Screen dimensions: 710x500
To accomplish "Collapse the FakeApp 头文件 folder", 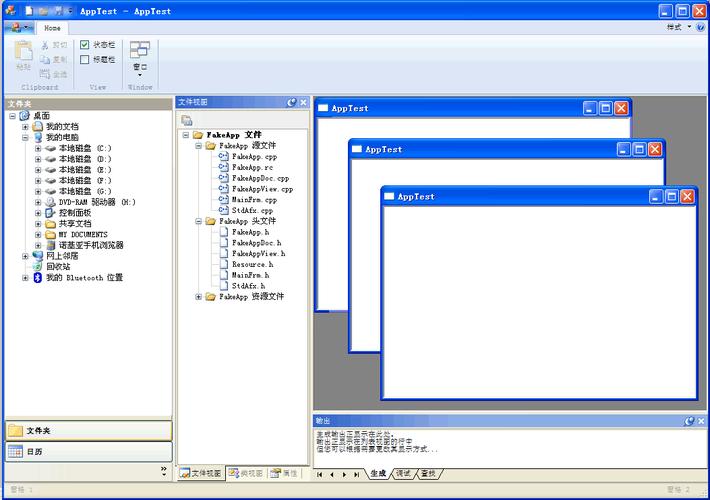I will [198, 221].
